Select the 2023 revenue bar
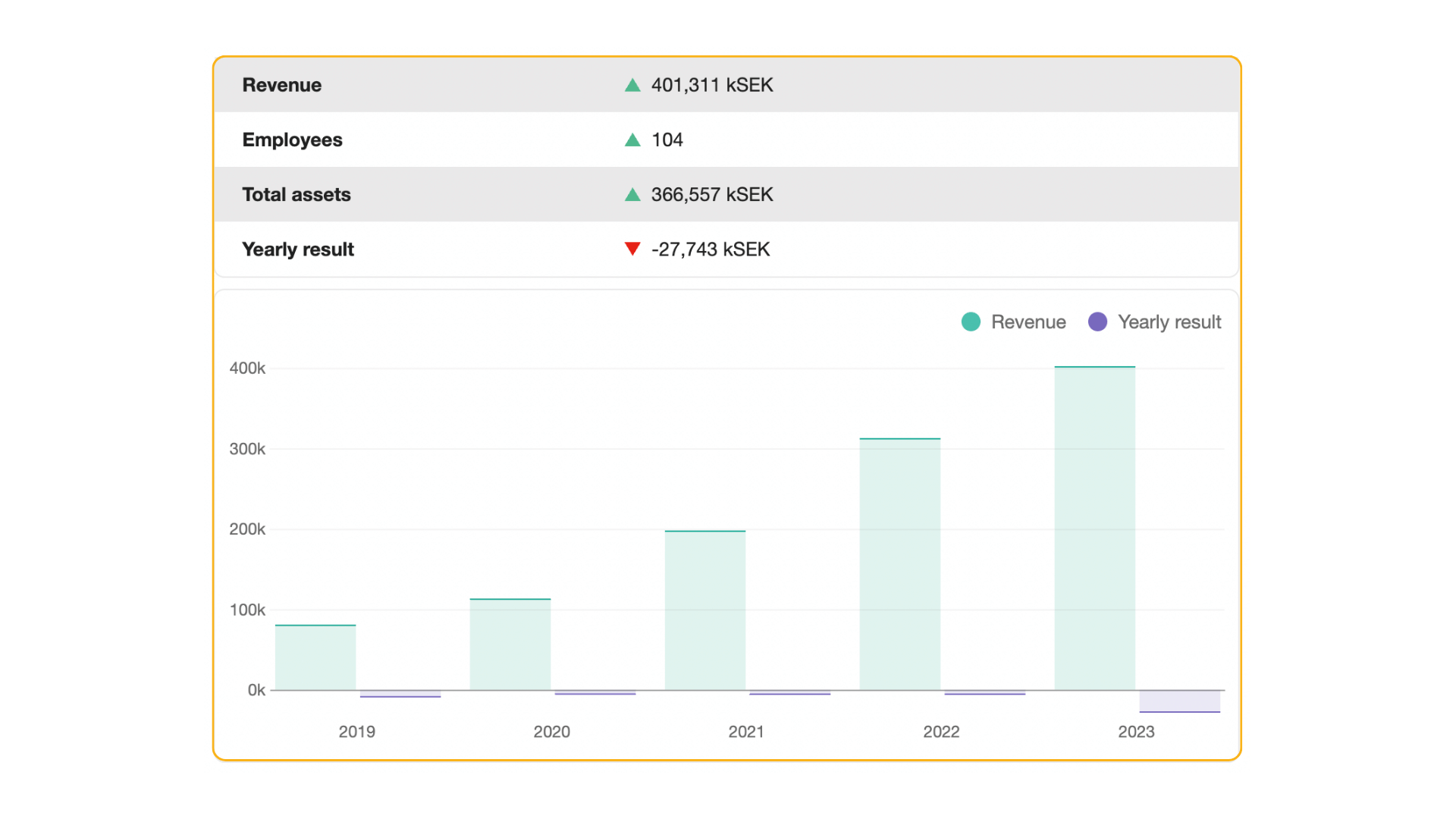The image size is (1456, 819). tap(1095, 529)
